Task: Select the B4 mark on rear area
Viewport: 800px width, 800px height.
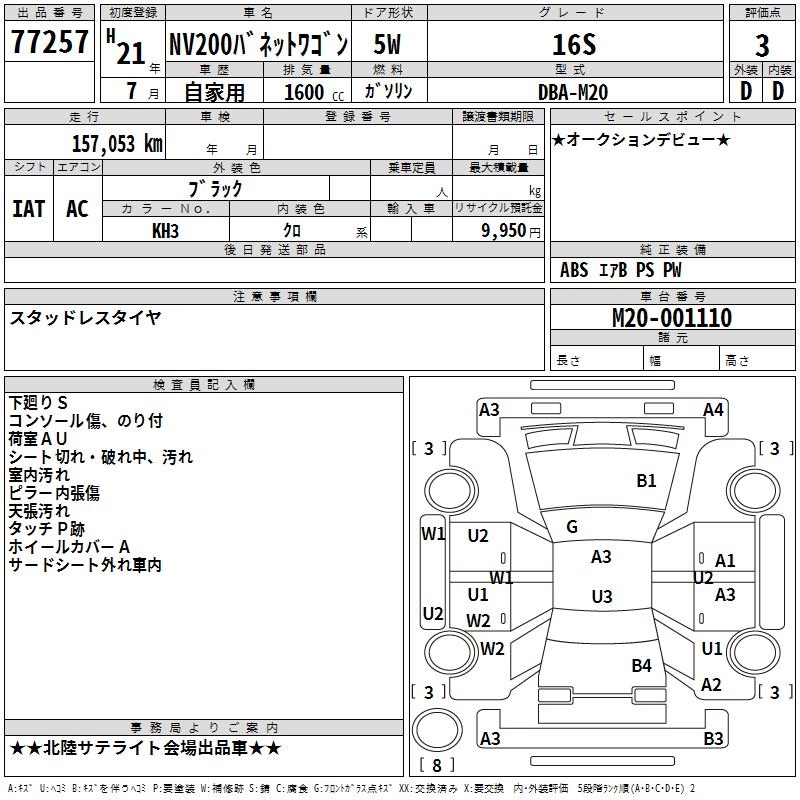Action: (641, 665)
